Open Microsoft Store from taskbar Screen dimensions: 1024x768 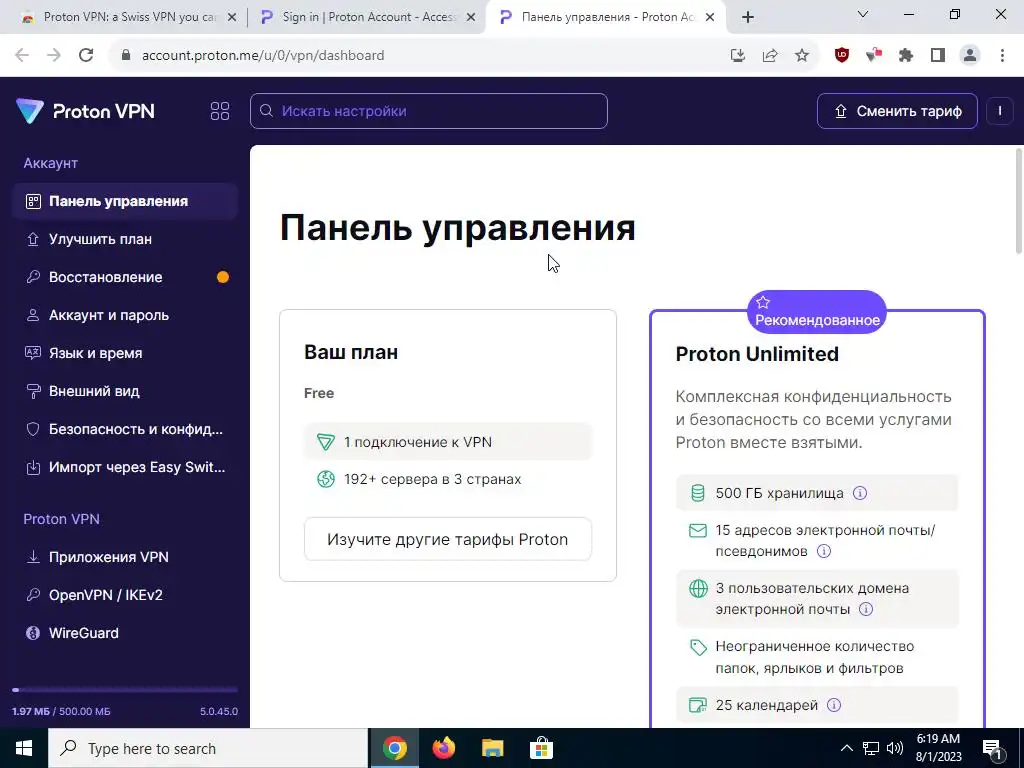(541, 748)
